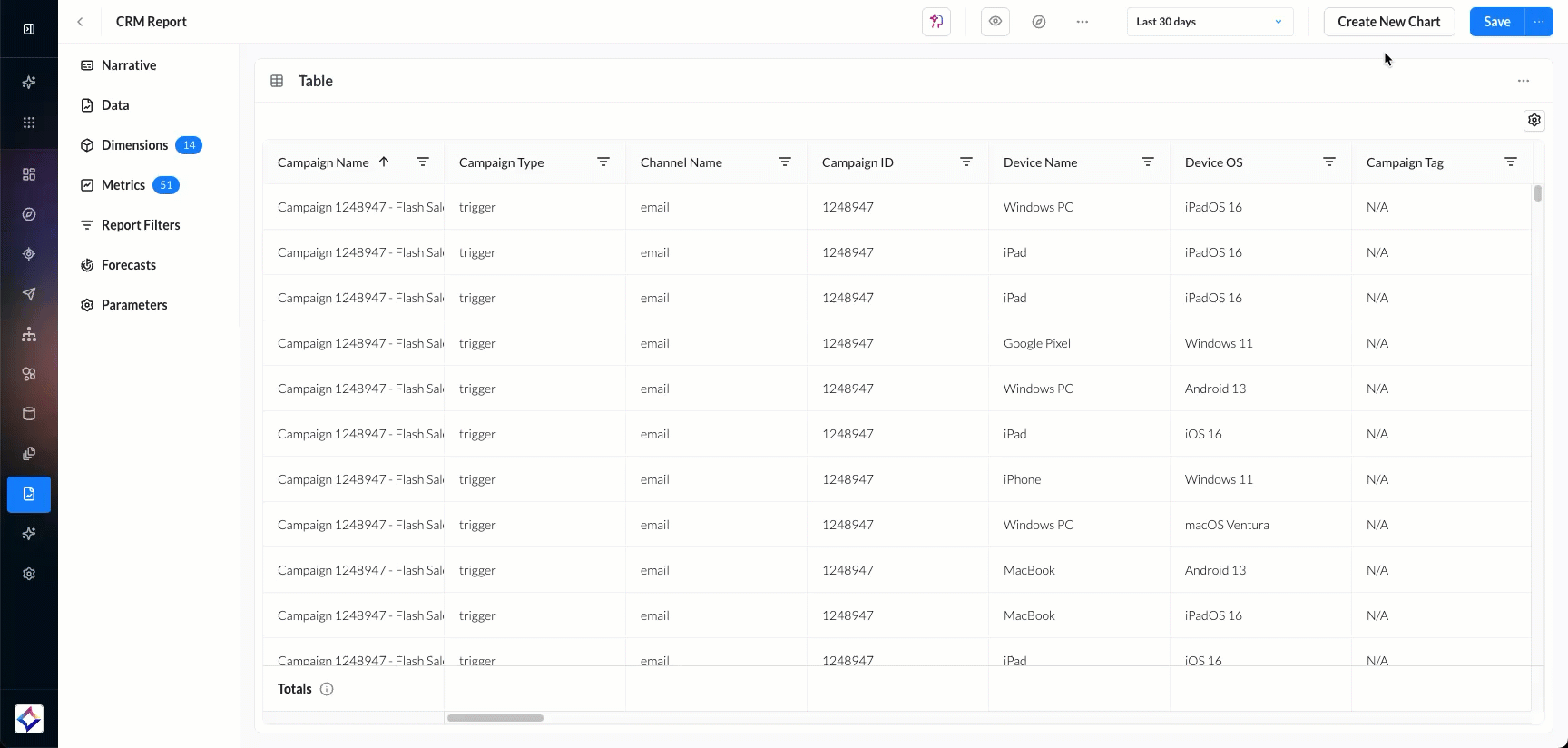Toggle Campaign Name sort arrow
The width and height of the screenshot is (1568, 748).
[x=384, y=162]
